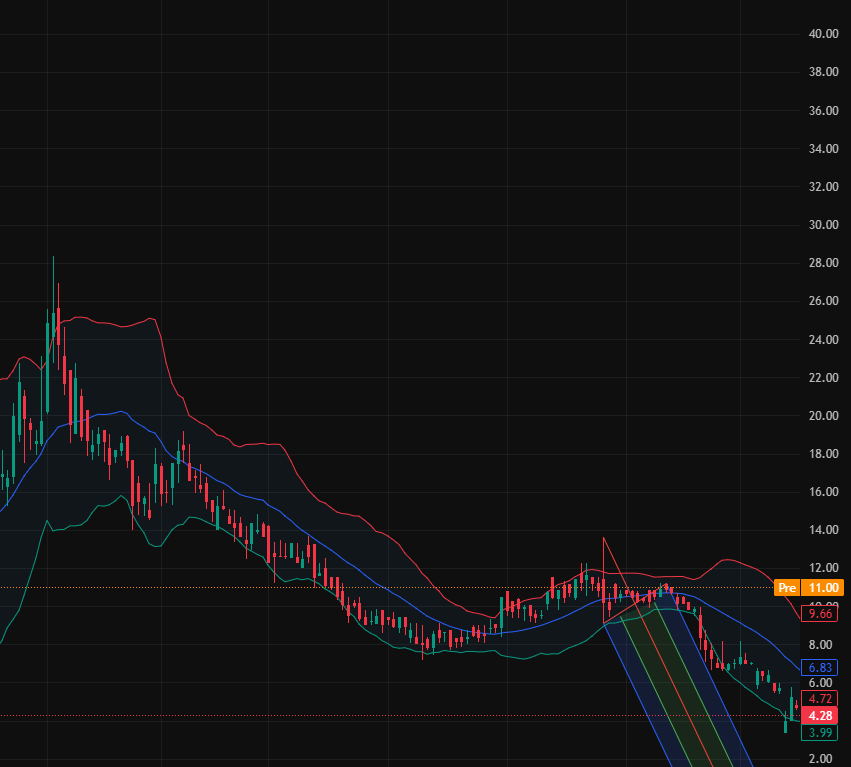Viewport: 851px width, 767px height.
Task: Click the 12.00 price scale value
Action: click(x=823, y=568)
